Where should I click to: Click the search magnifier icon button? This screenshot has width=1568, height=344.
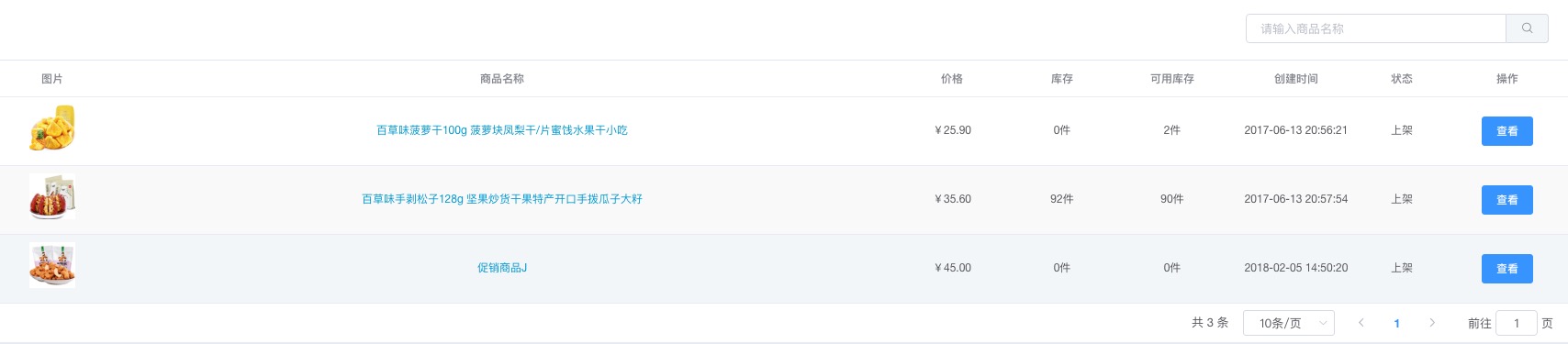pyautogui.click(x=1527, y=28)
